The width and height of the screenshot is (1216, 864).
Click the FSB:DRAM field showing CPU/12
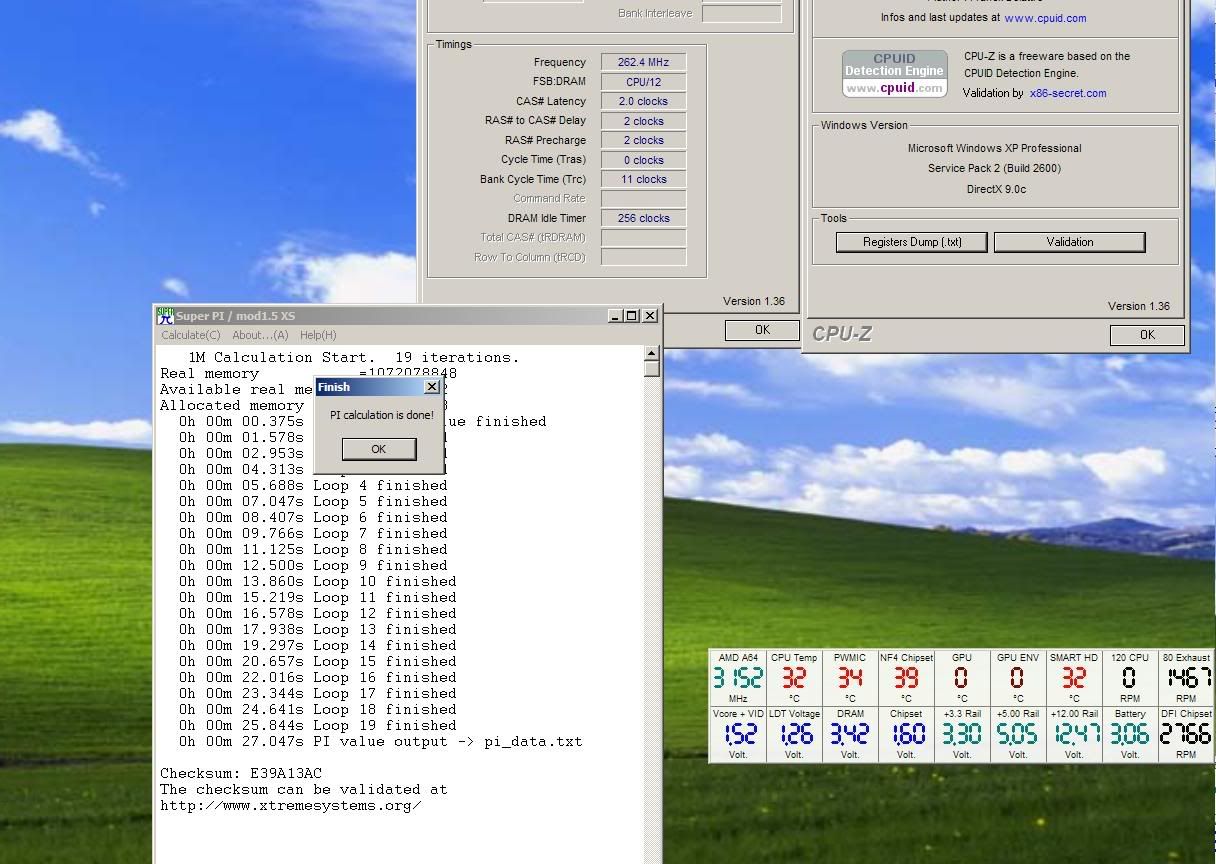click(643, 82)
